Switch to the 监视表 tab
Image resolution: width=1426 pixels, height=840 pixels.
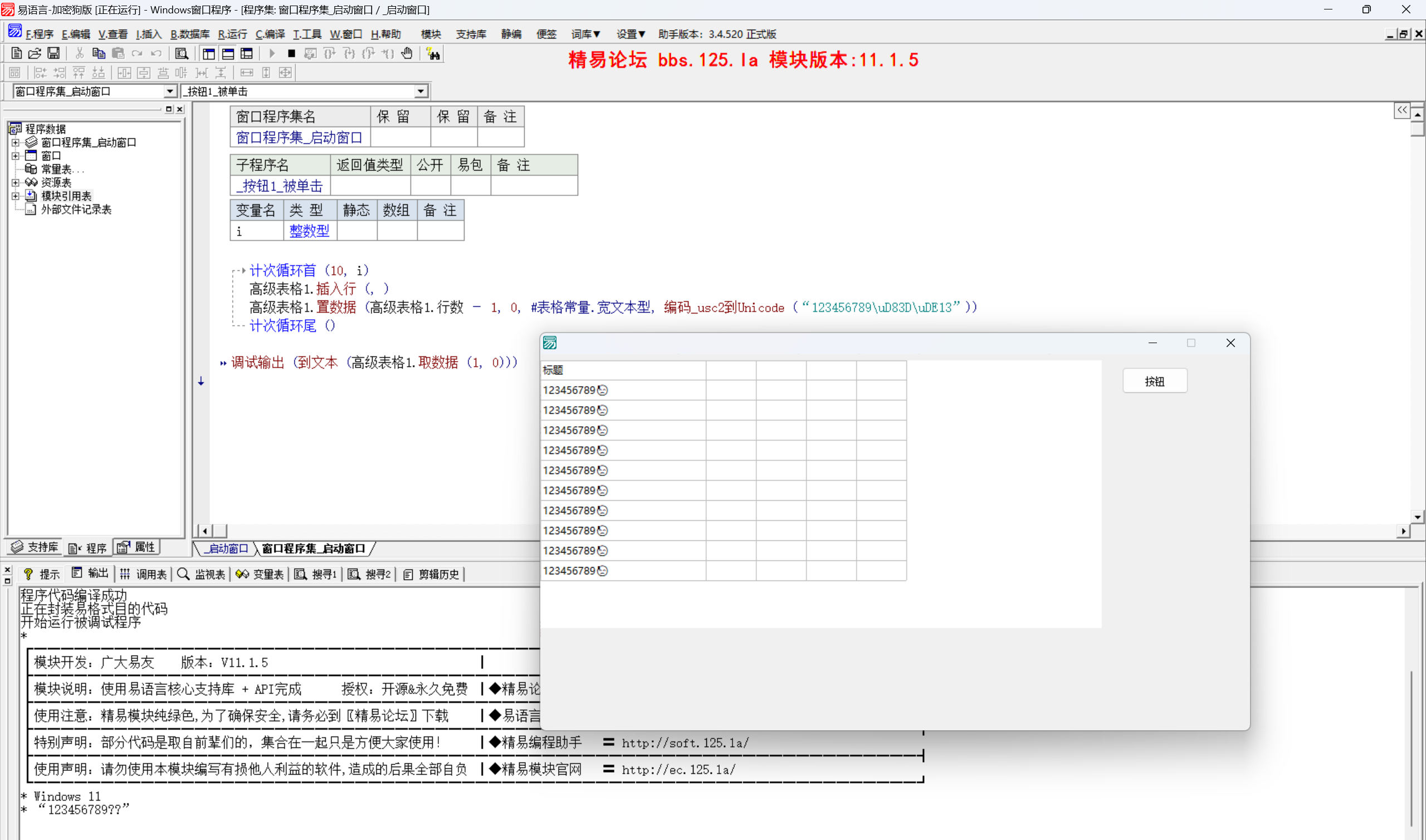(x=202, y=574)
